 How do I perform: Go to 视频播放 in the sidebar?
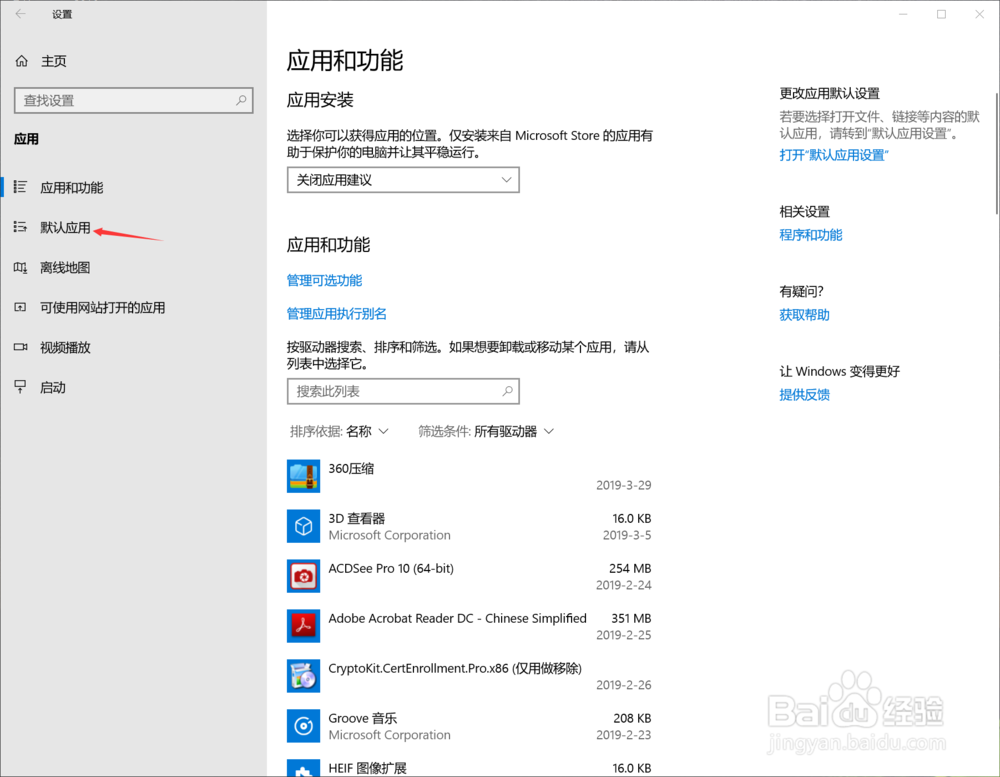[65, 348]
